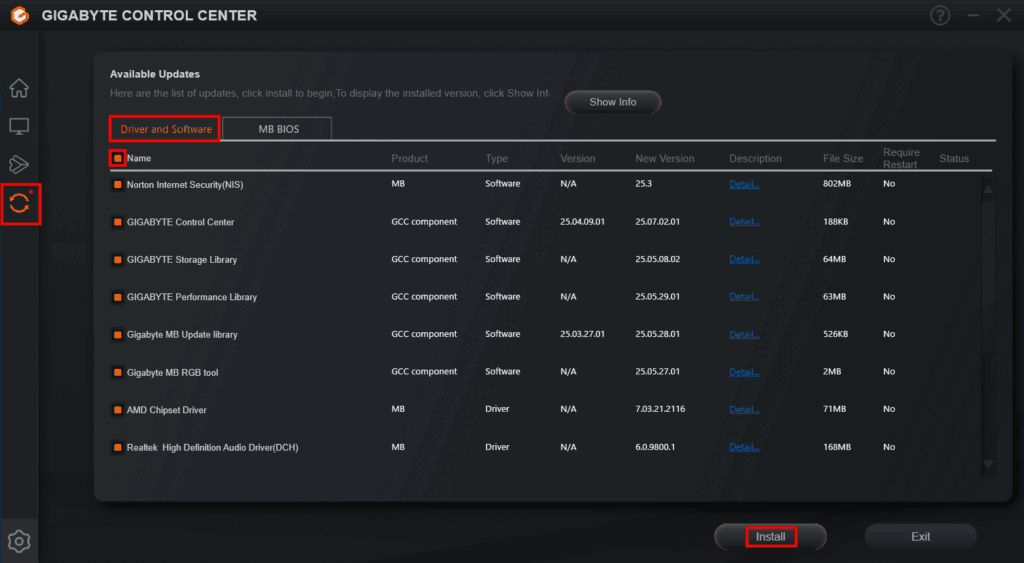This screenshot has height=563, width=1024.
Task: Click the Install button
Action: (x=771, y=537)
